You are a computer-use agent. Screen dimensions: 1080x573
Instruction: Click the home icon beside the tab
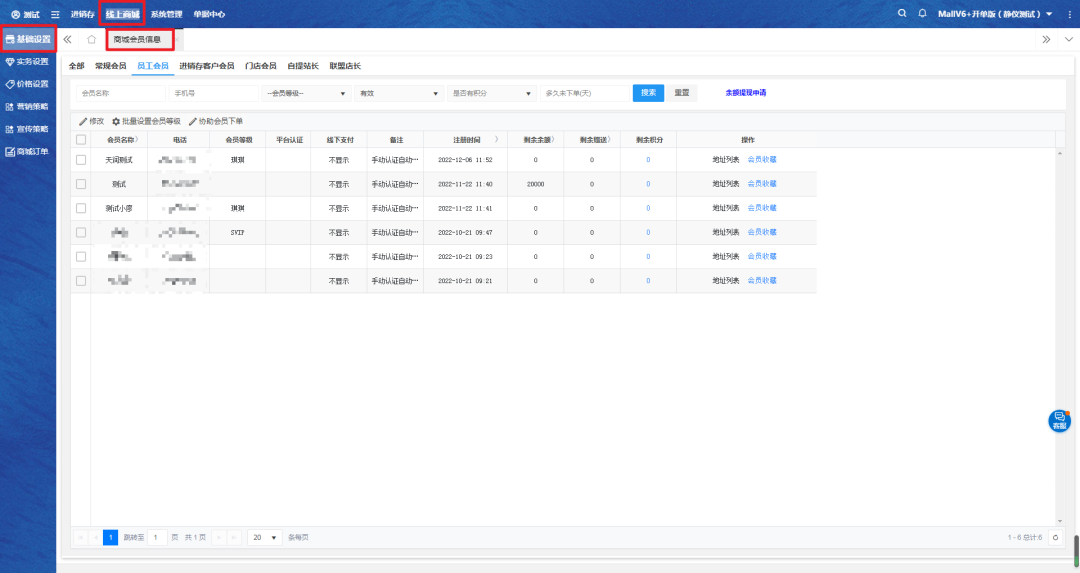pyautogui.click(x=91, y=39)
